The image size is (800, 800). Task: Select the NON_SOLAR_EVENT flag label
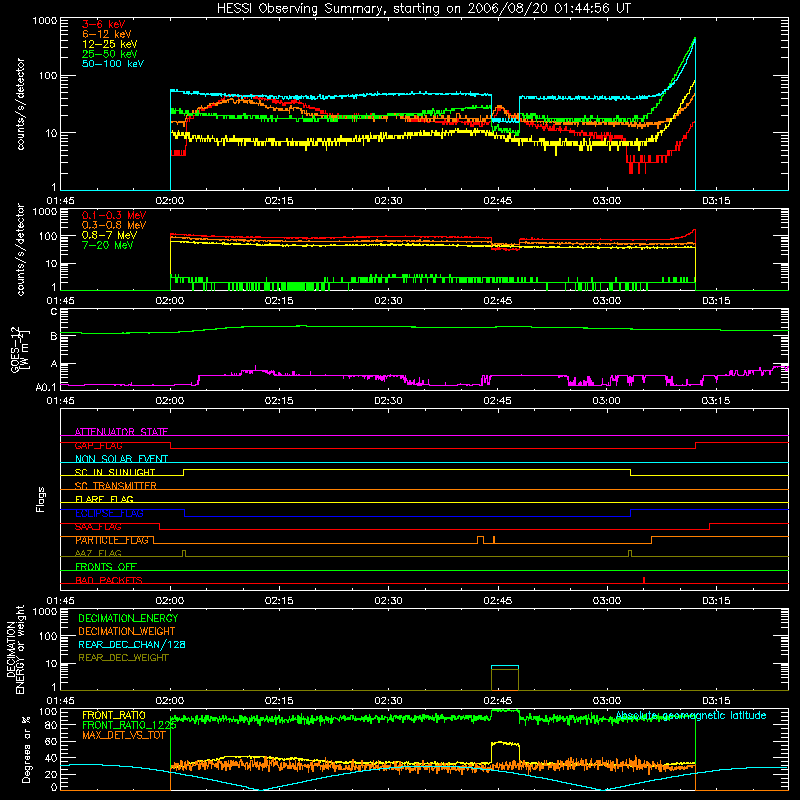[x=121, y=459]
